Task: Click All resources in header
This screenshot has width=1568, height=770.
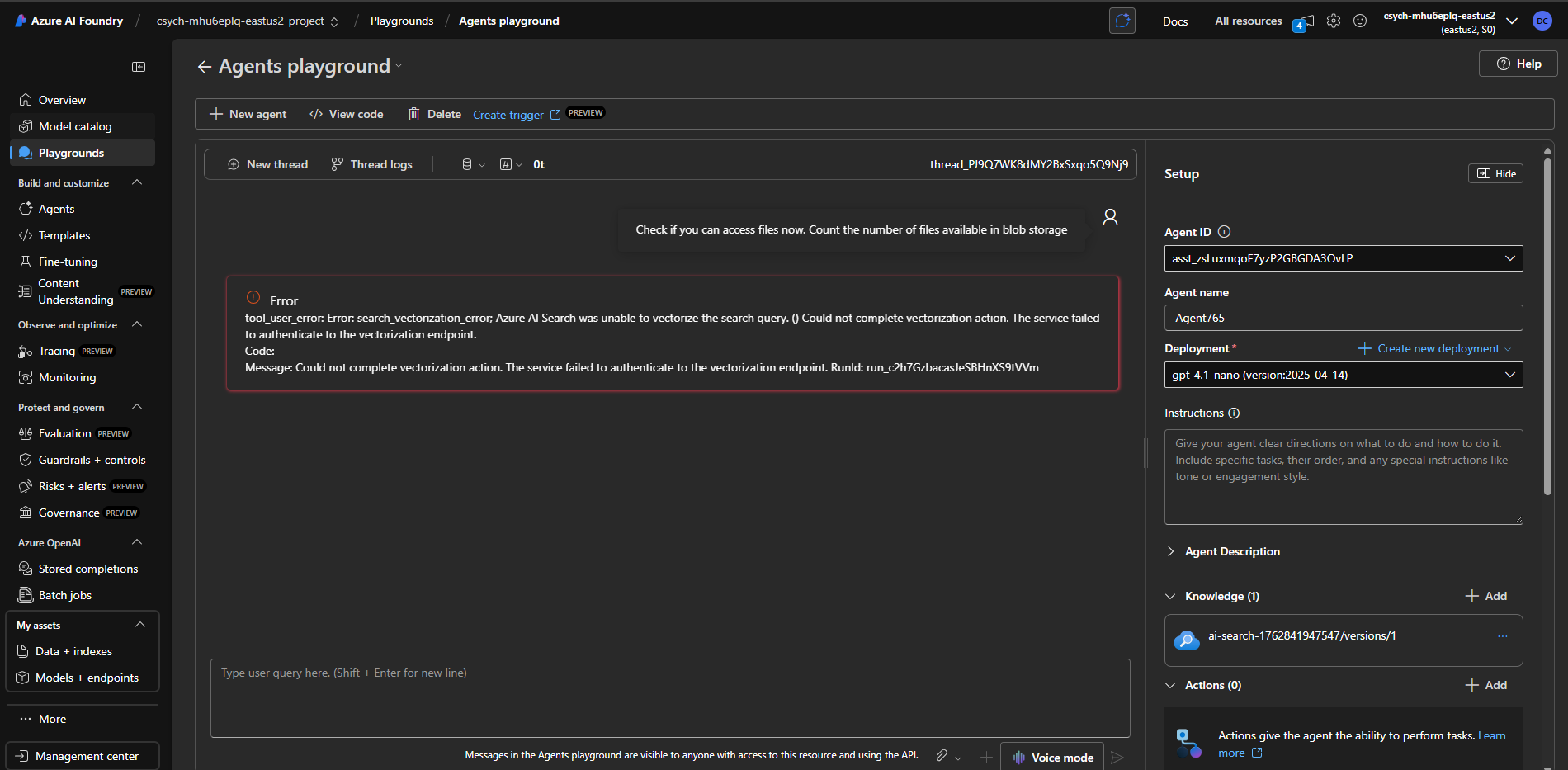Action: click(x=1248, y=21)
